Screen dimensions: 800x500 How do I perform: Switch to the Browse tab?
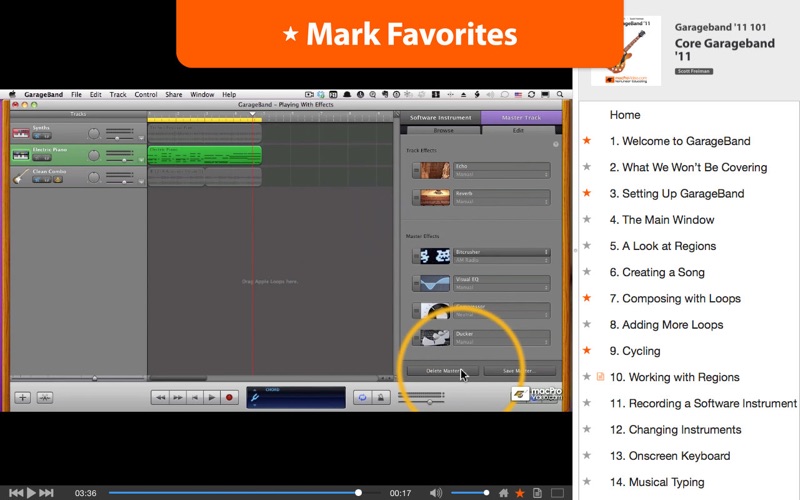click(x=443, y=131)
